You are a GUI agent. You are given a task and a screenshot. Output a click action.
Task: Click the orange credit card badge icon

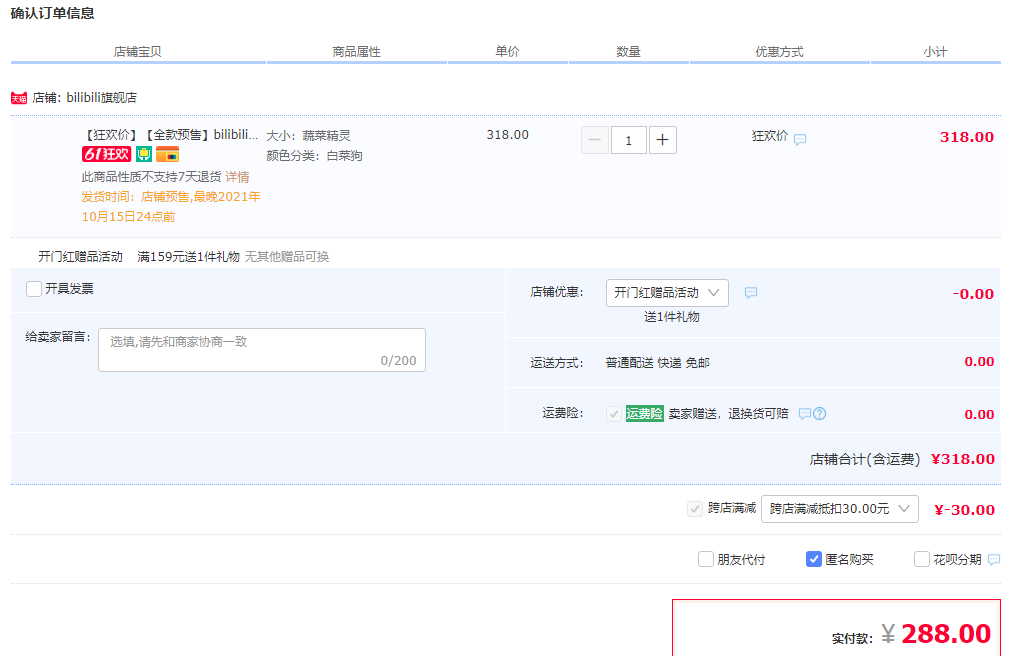pos(167,154)
